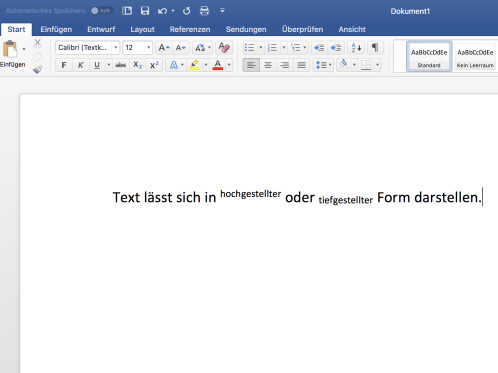Copy formatting with the format painter brush
The image size is (498, 373).
point(37,69)
